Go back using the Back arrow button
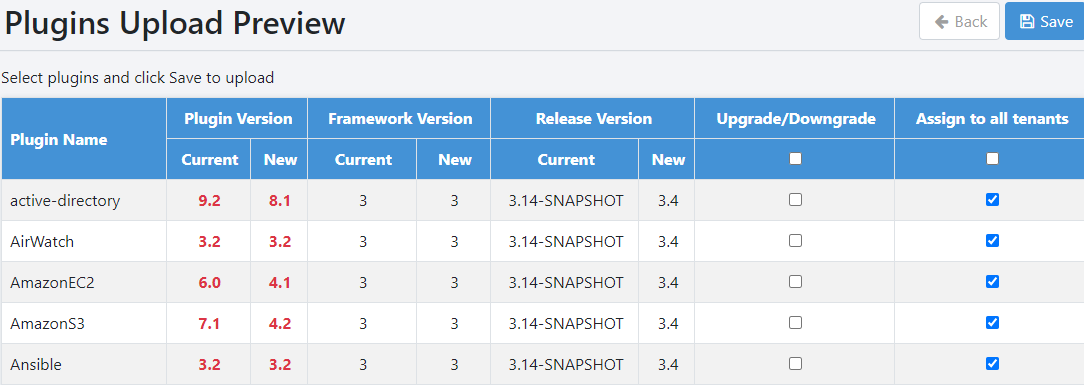Screen dimensions: 1084x385 (x=959, y=21)
